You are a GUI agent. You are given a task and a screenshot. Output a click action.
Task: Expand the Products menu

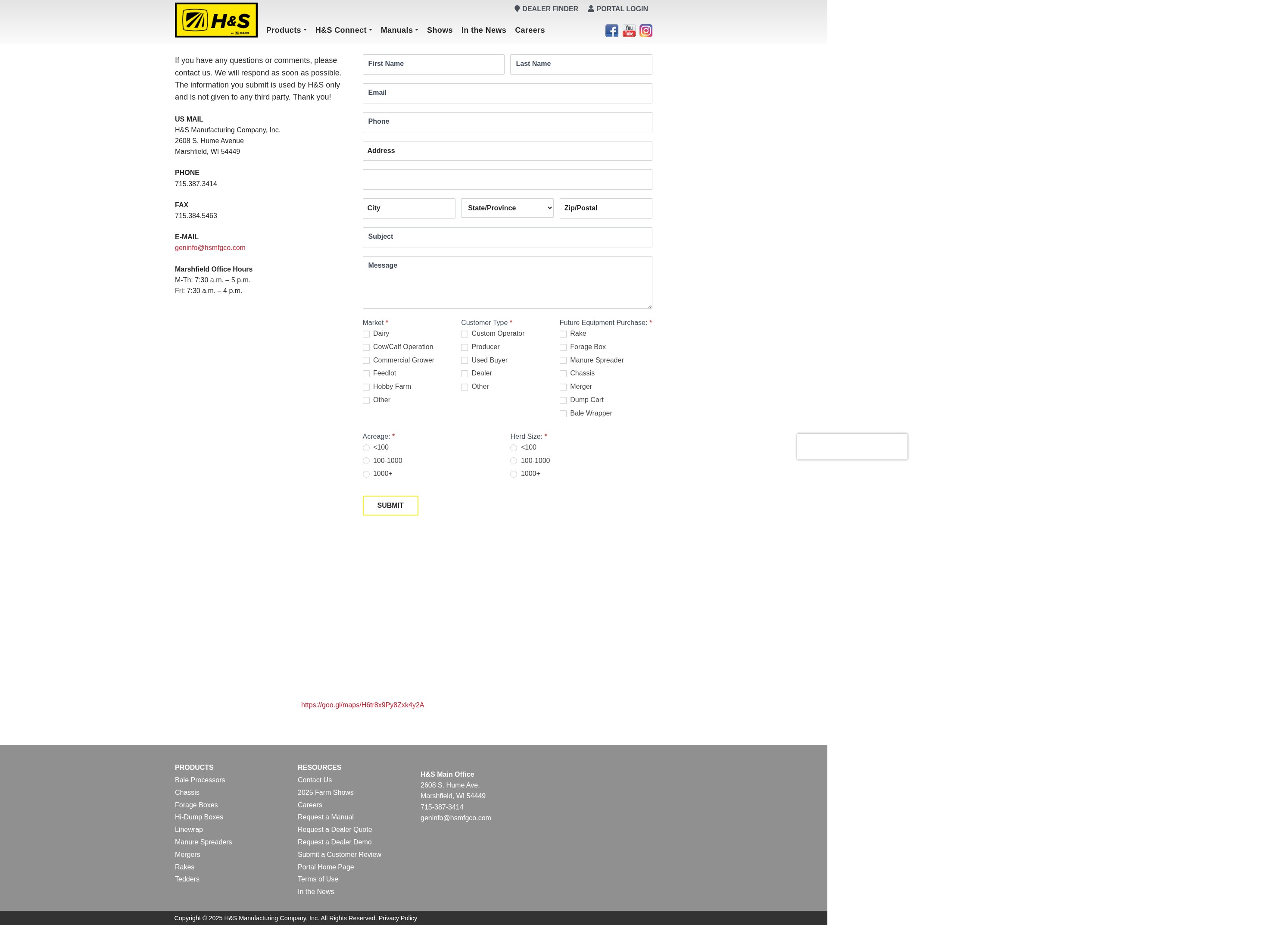click(x=286, y=30)
